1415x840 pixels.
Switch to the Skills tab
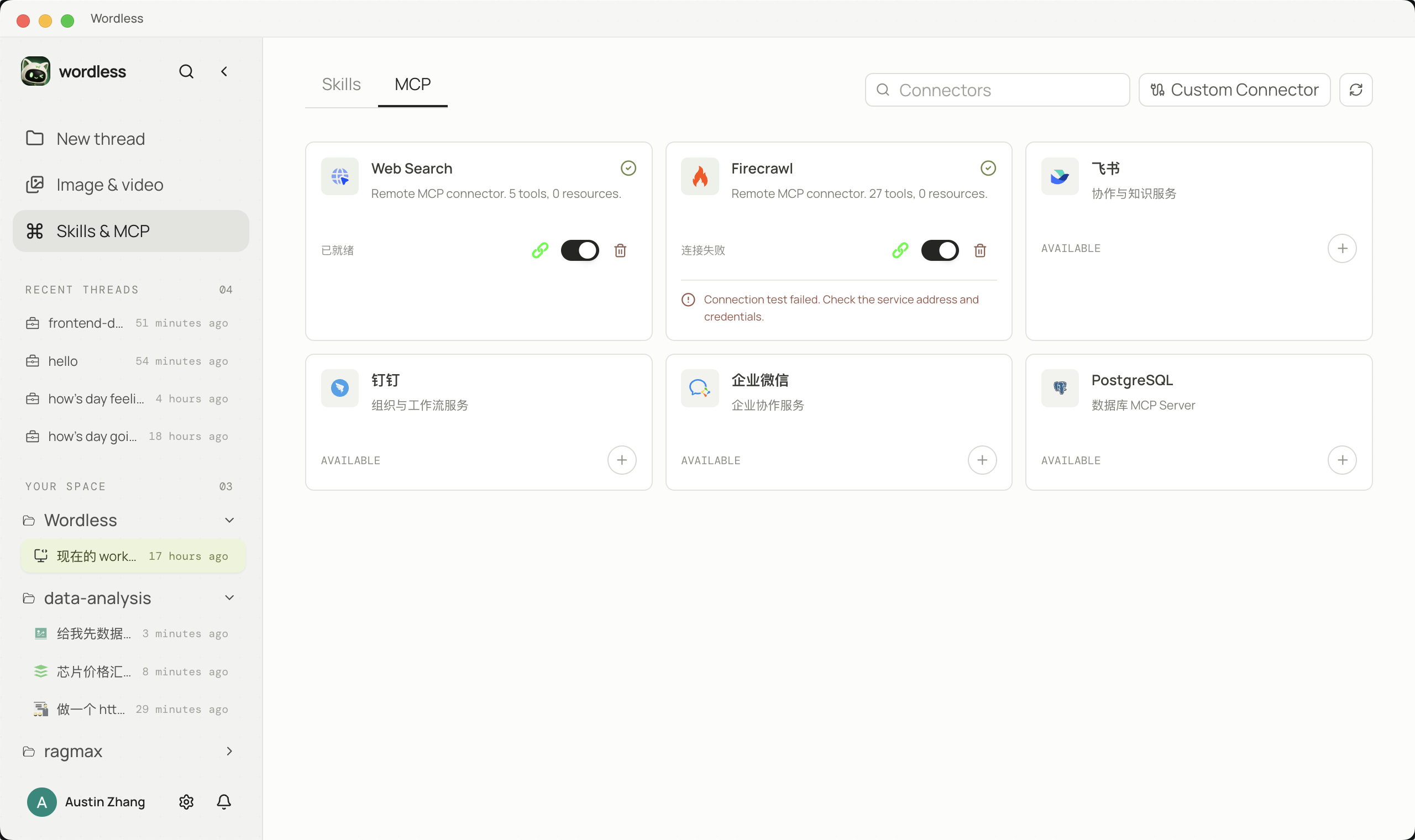click(x=341, y=85)
